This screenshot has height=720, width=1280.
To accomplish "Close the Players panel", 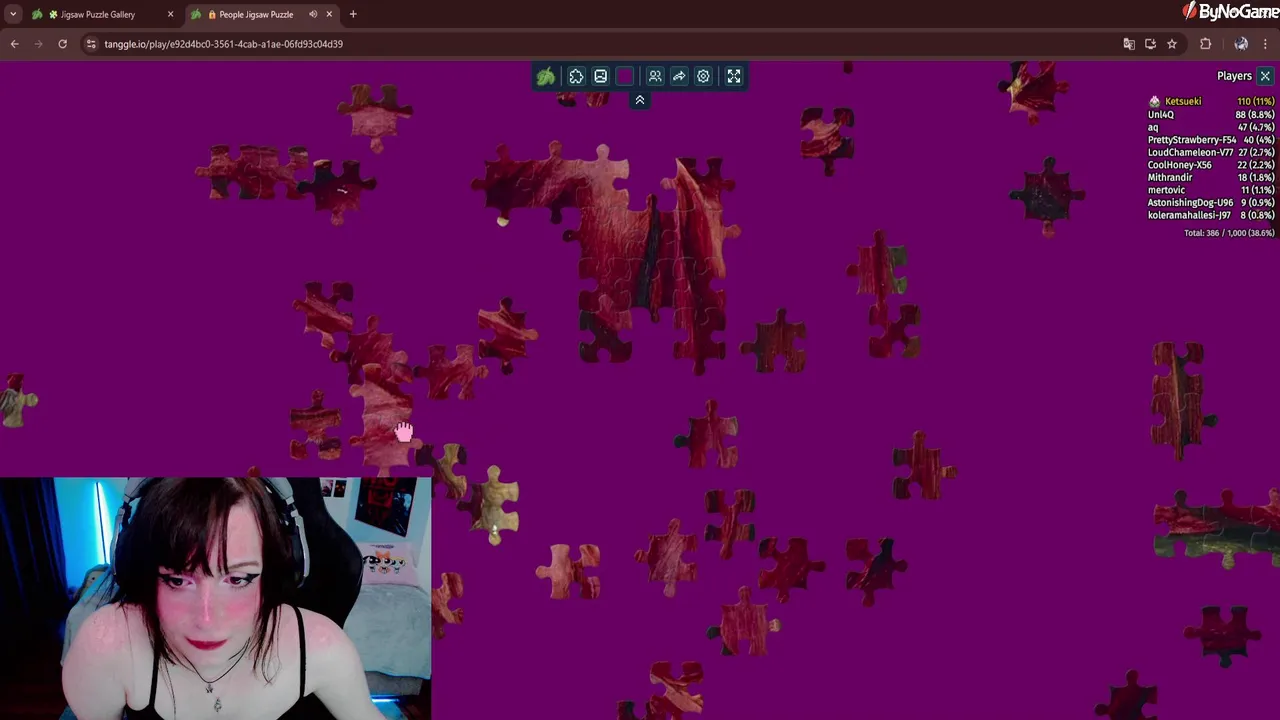I will pyautogui.click(x=1265, y=76).
